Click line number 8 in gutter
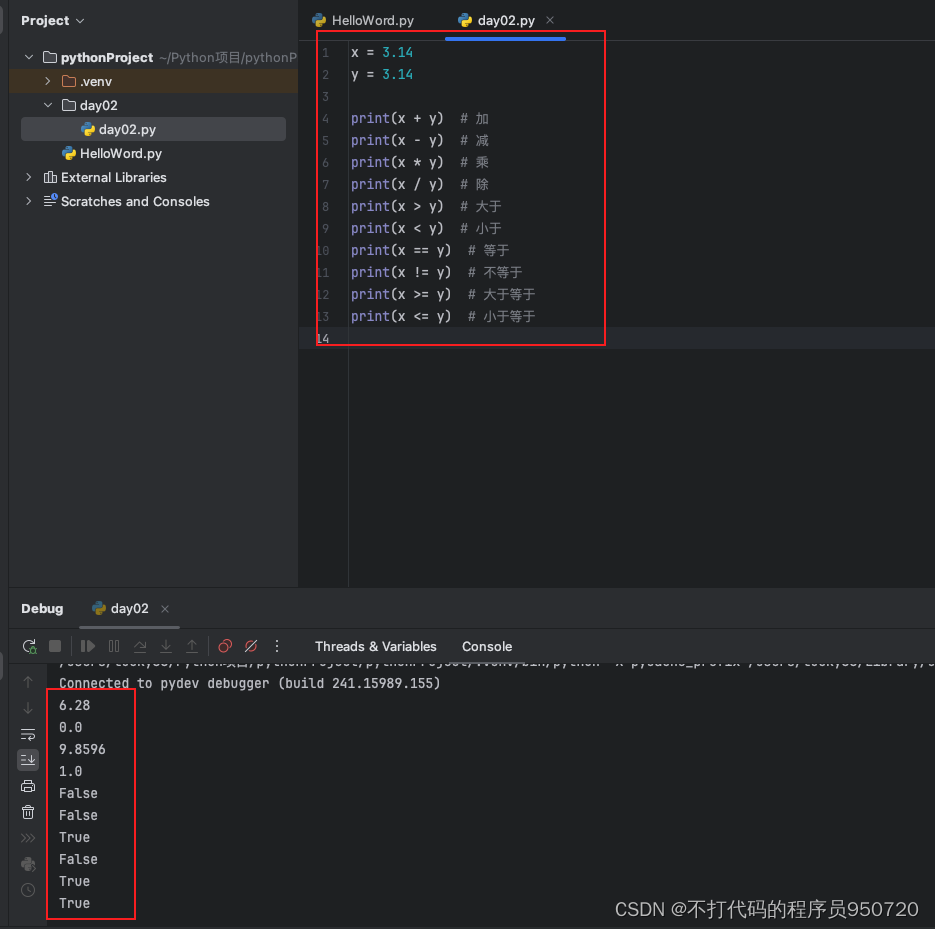Viewport: 935px width, 929px height. coord(326,207)
